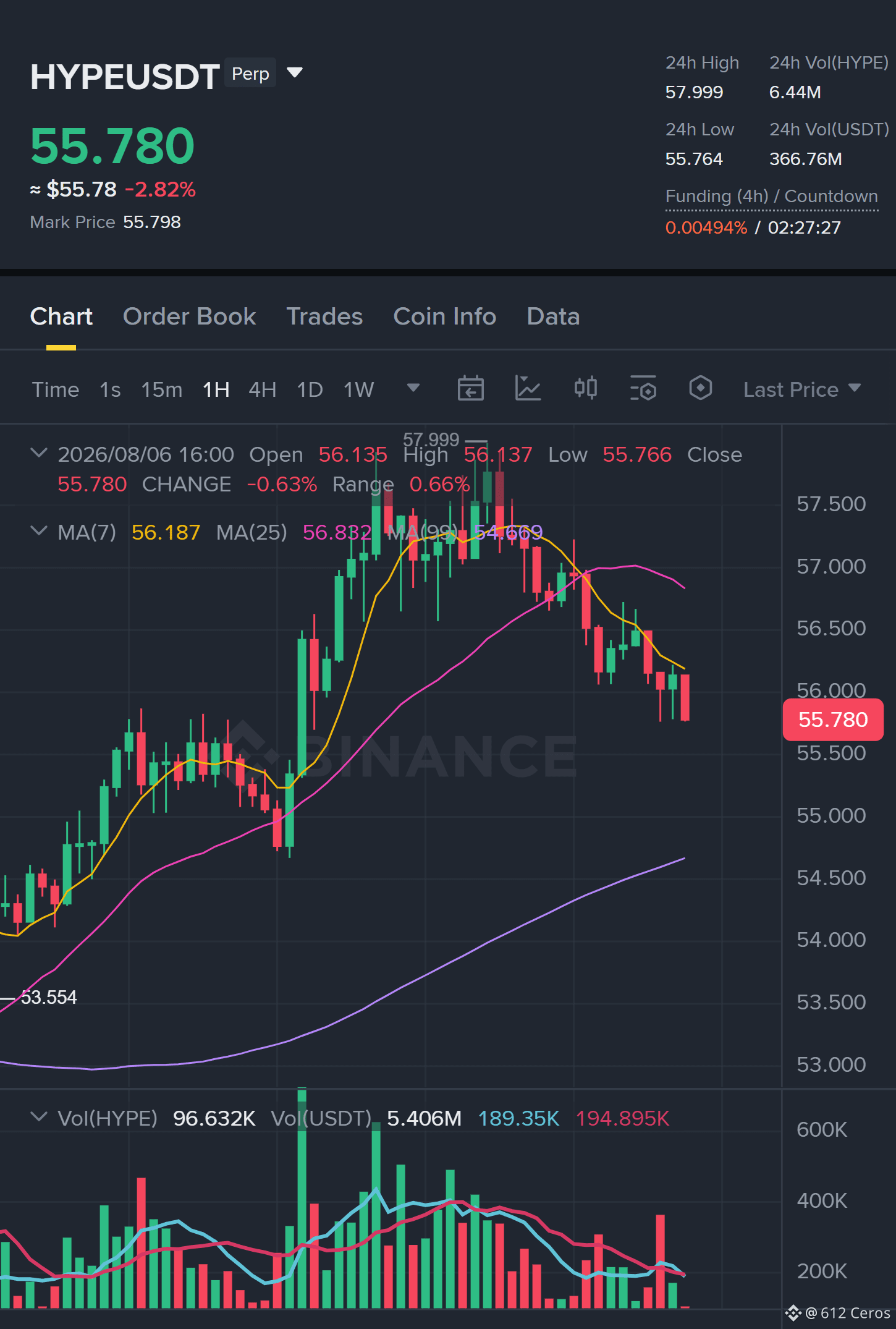Select the 1s chart interval
Viewport: 896px width, 1329px height.
coord(110,389)
